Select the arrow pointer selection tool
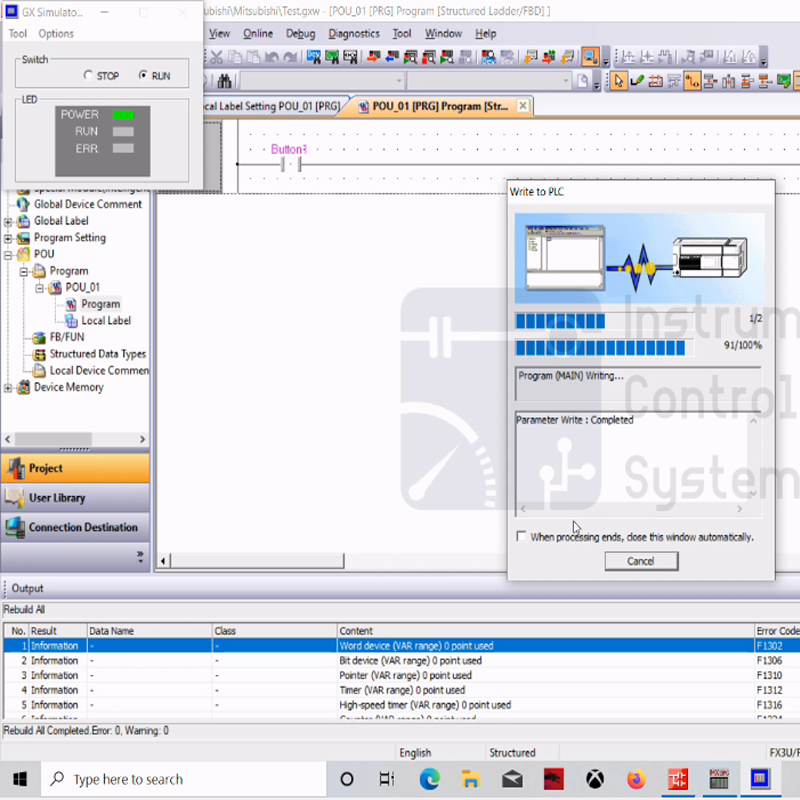800x800 pixels. [620, 81]
